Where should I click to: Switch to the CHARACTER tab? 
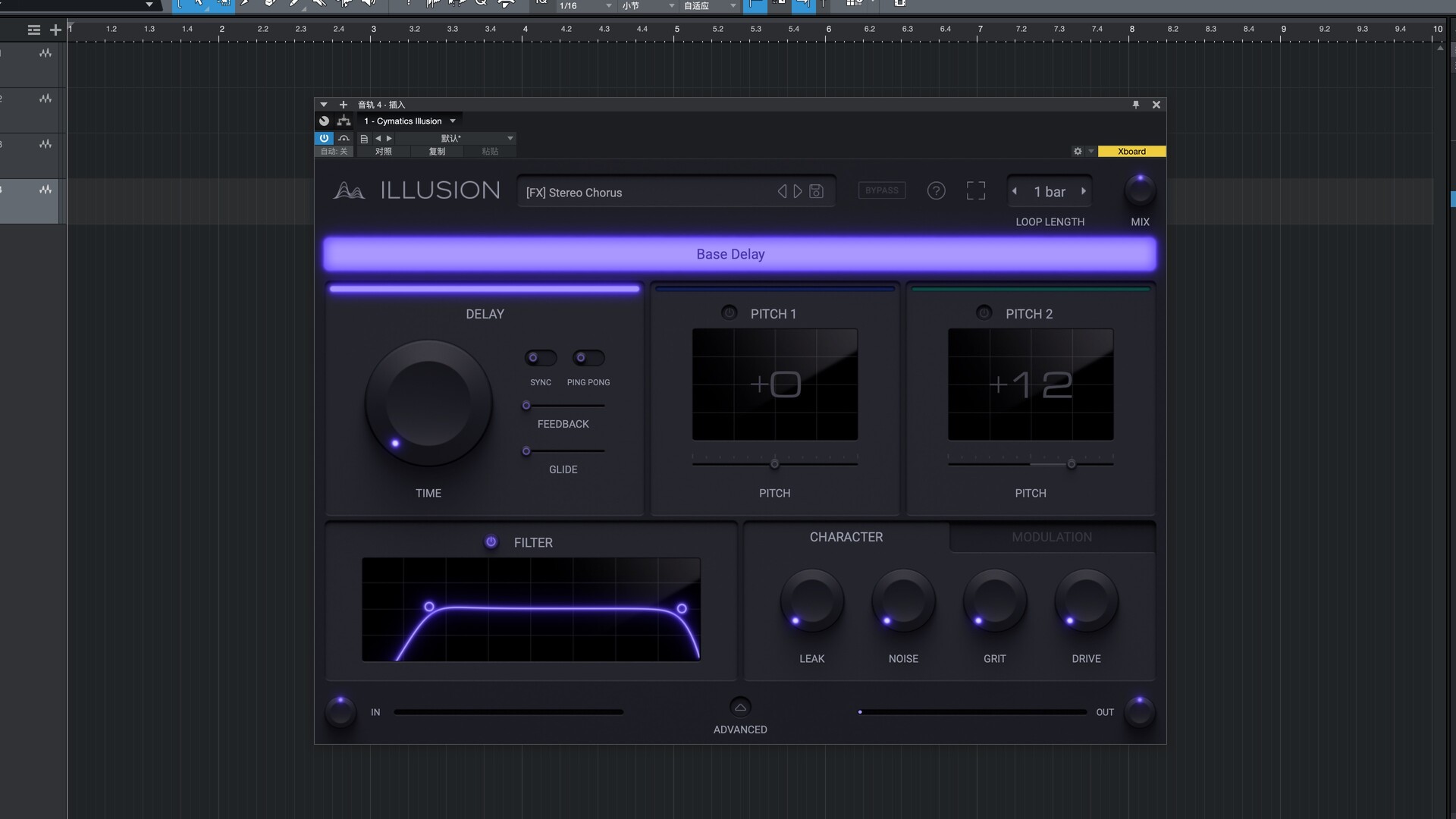(846, 537)
